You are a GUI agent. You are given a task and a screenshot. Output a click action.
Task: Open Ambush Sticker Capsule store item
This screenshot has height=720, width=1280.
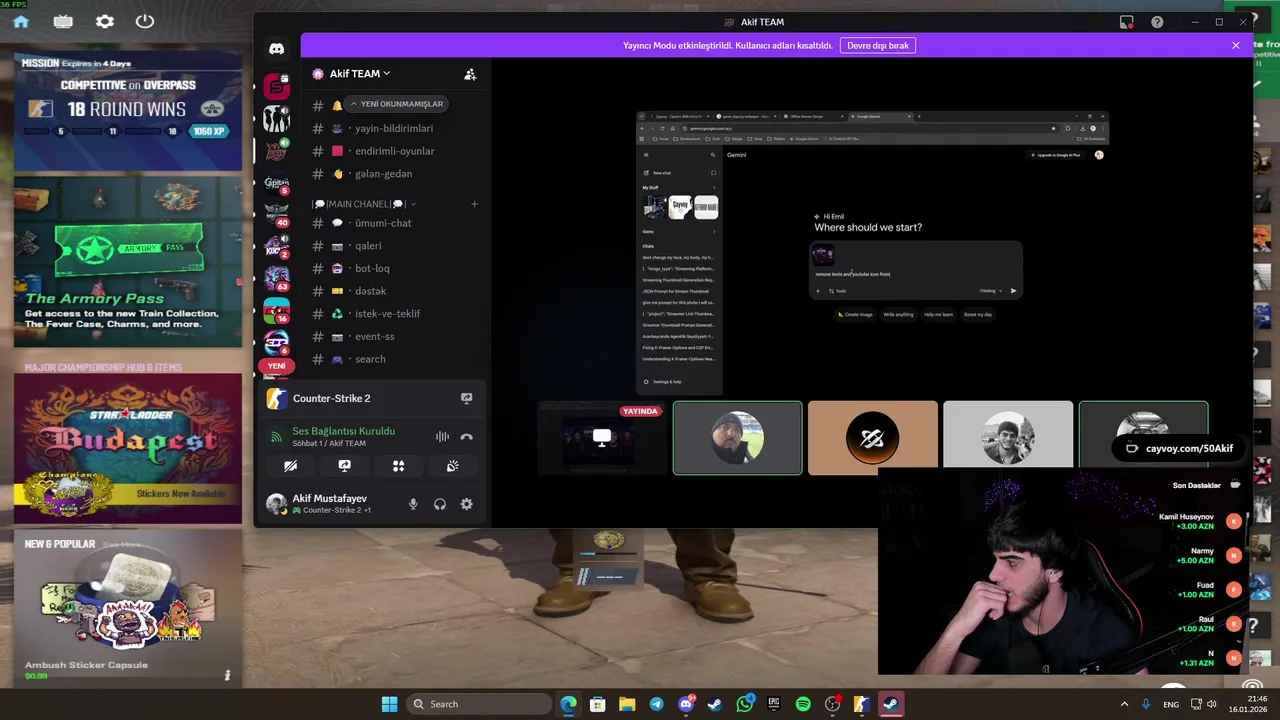[x=128, y=609]
